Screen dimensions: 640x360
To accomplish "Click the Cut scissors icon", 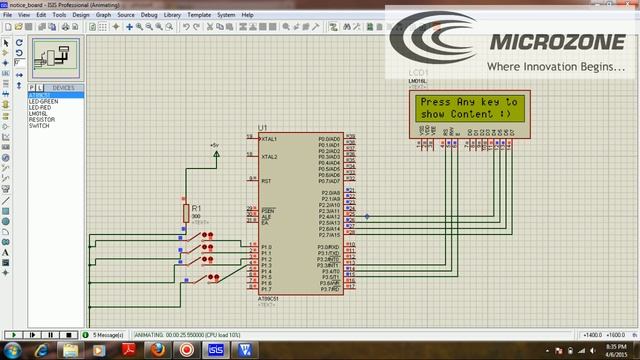I will [210, 27].
